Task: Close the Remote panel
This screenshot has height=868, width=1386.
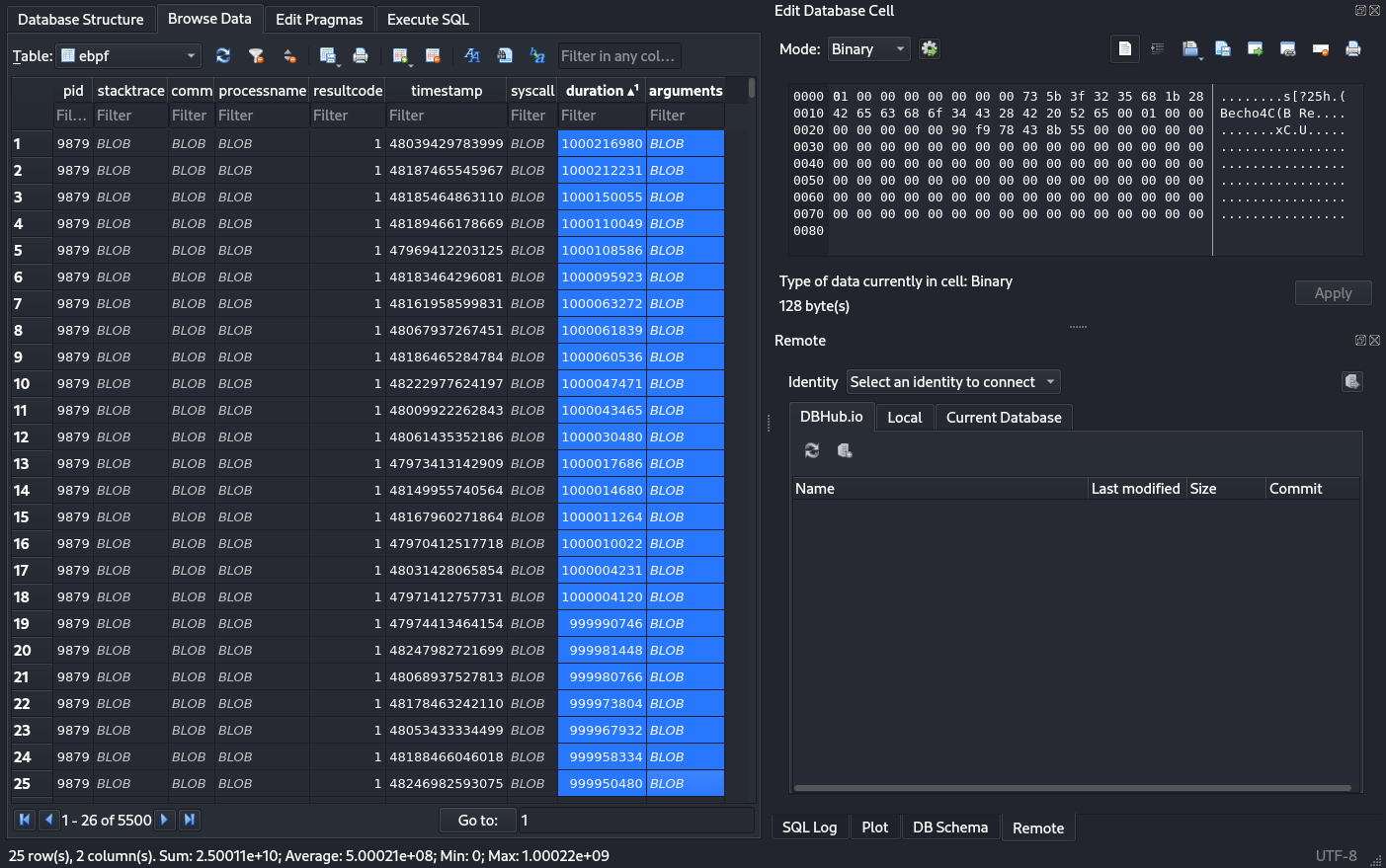Action: point(1374,340)
